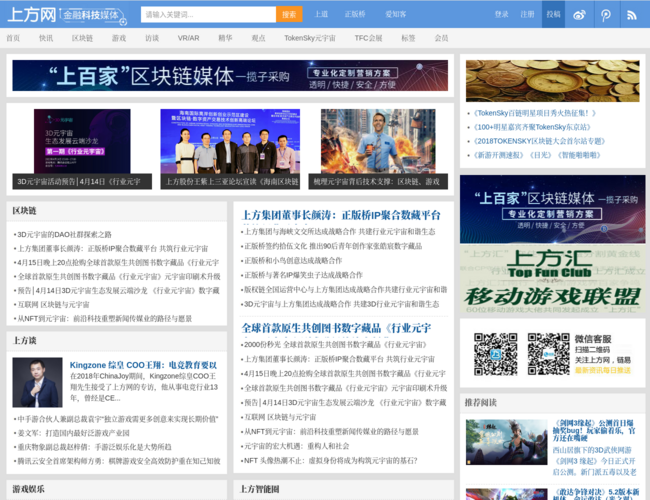Focus the keyword search input field
The width and height of the screenshot is (650, 500).
pos(208,14)
